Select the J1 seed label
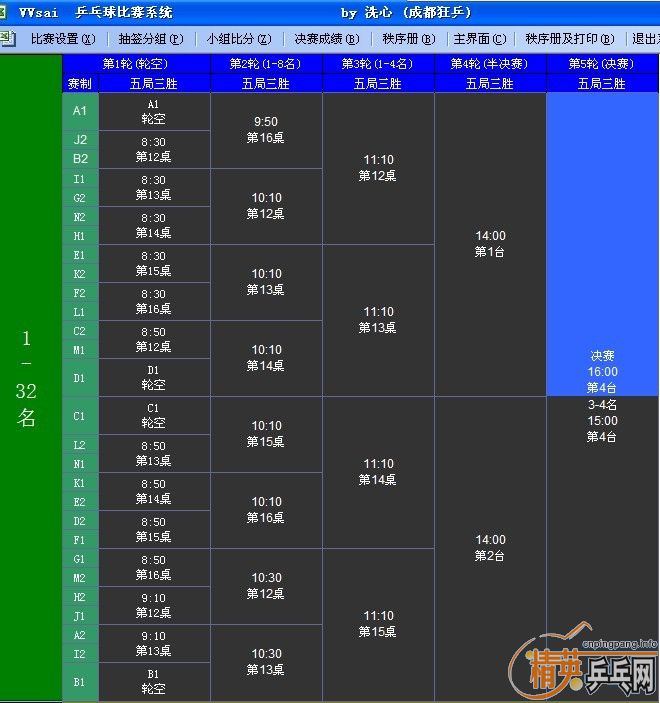660x703 pixels. [x=80, y=616]
